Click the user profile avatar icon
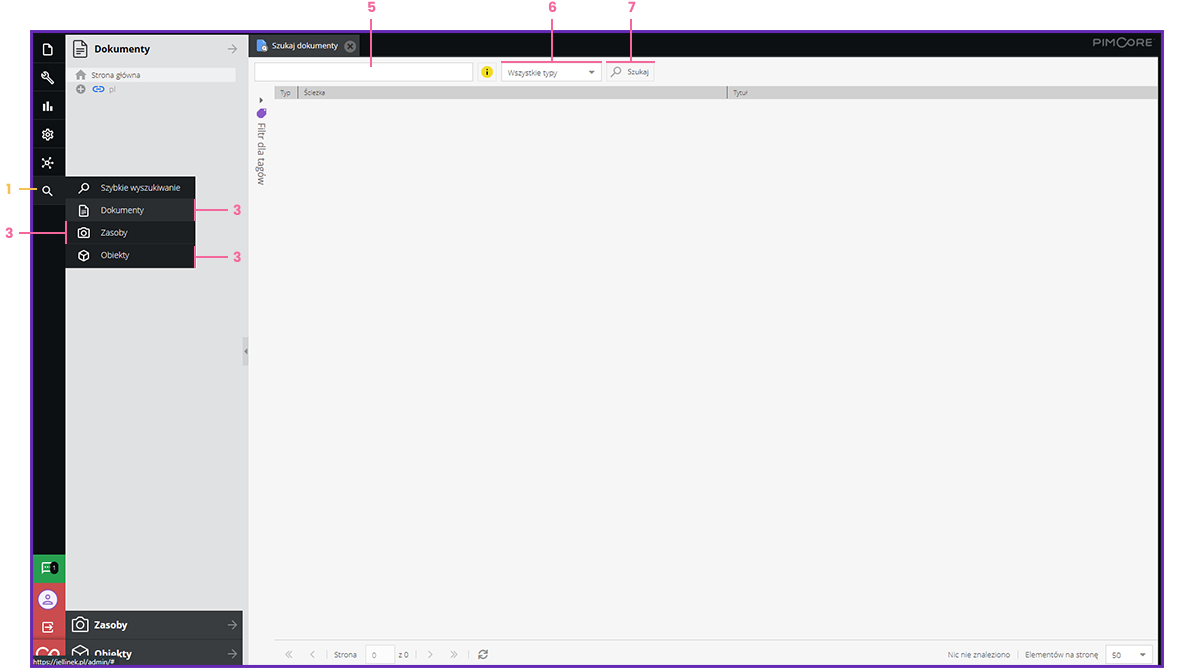Viewport: 1194px width, 668px height. coord(47,599)
